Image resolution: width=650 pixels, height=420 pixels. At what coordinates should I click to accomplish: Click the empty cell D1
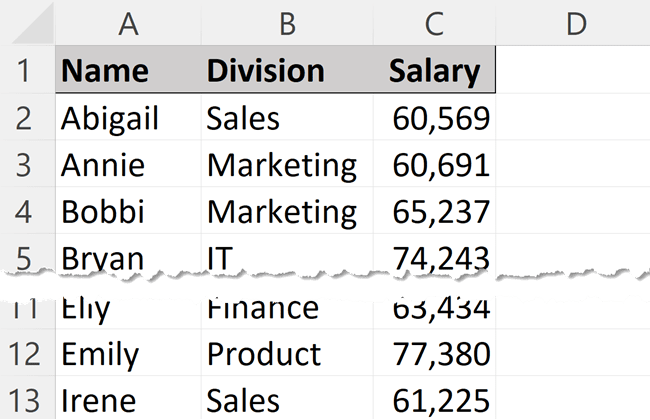point(573,71)
